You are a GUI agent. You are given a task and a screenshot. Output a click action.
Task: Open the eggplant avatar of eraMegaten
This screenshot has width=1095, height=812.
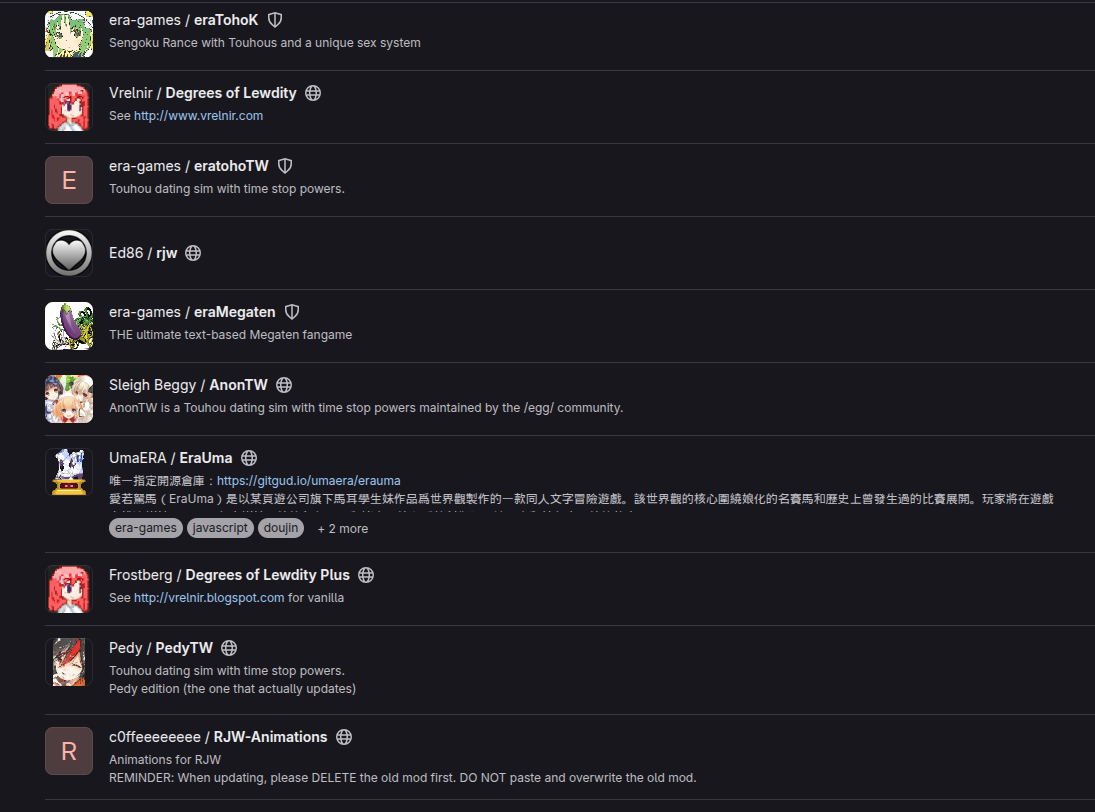point(69,326)
